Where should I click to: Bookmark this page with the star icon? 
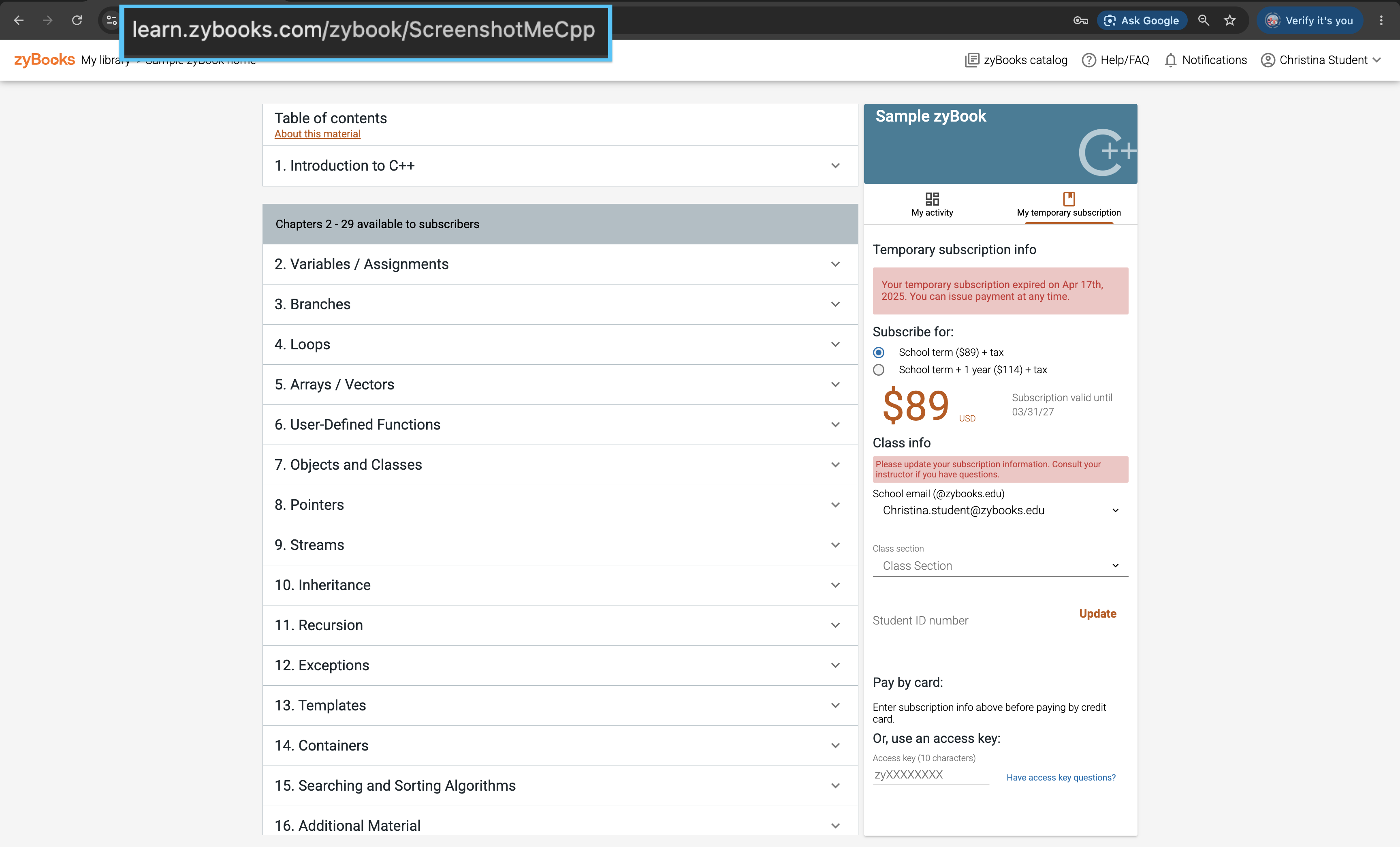[x=1230, y=20]
